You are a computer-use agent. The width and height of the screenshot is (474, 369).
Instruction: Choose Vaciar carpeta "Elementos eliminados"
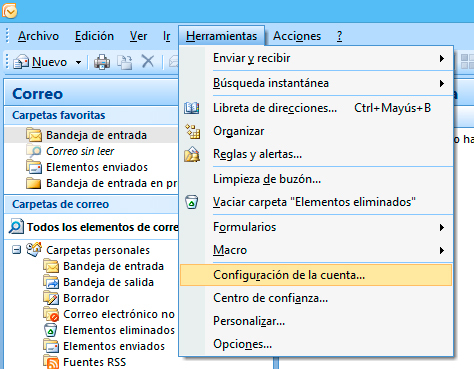pyautogui.click(x=316, y=202)
